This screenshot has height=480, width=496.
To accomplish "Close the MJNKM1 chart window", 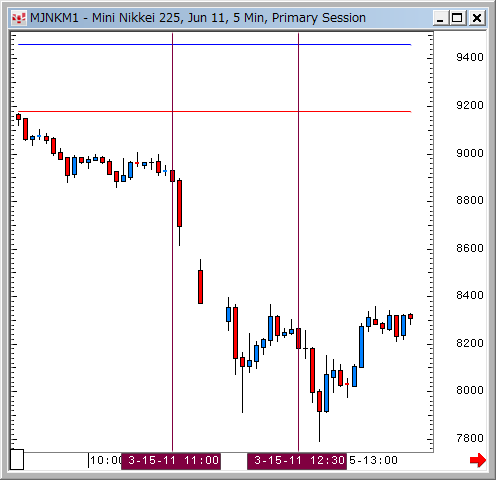I will point(477,18).
